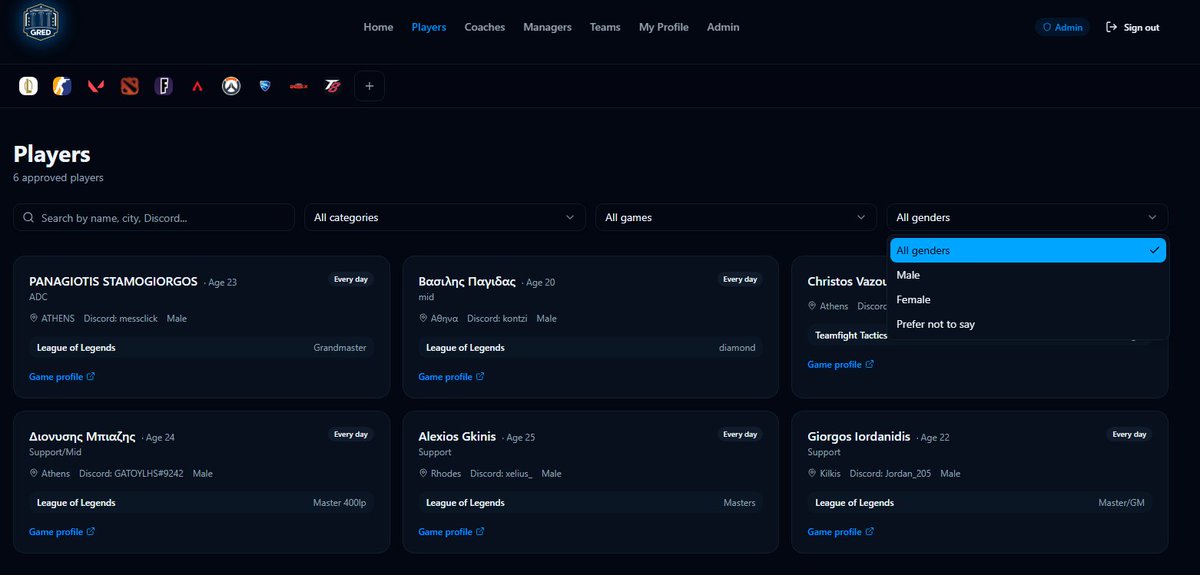Click Discord: GATOYLHS#9242 text
The width and height of the screenshot is (1200, 575).
131,474
